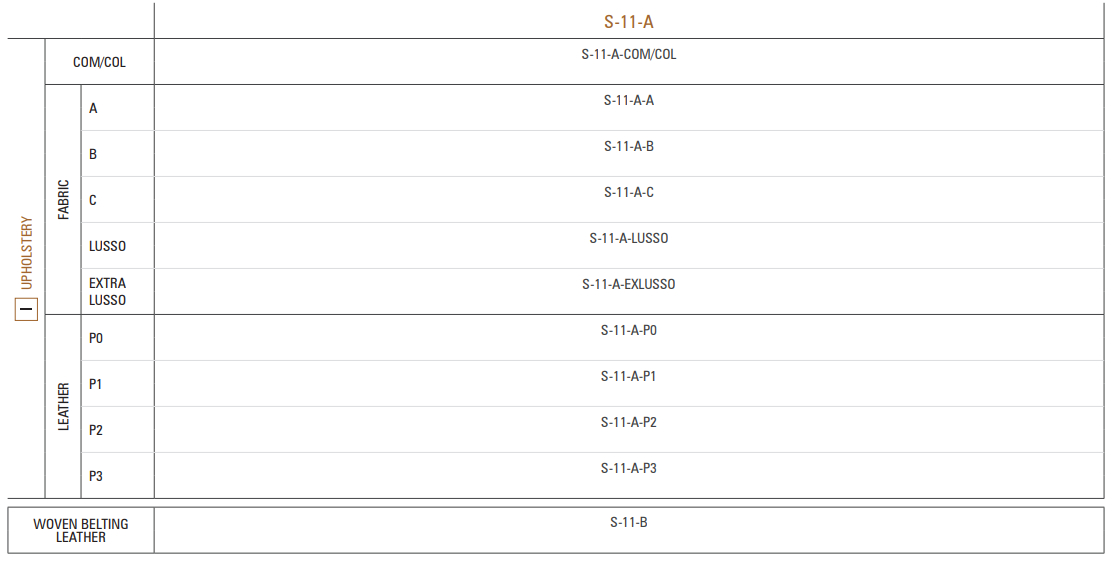1116x566 pixels.
Task: Pick the S-11-A-P0 leather code
Action: point(628,330)
